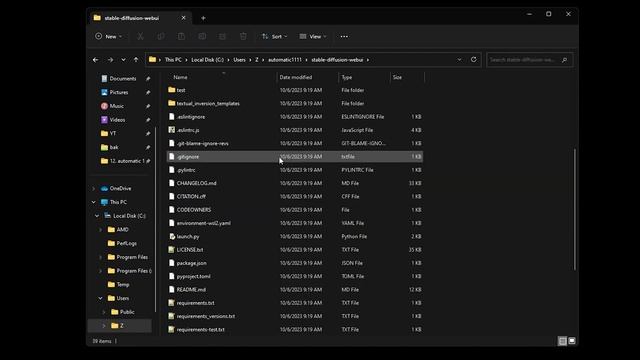The height and width of the screenshot is (360, 640).
Task: Click the file list vertical scrollbar
Action: tap(575, 209)
